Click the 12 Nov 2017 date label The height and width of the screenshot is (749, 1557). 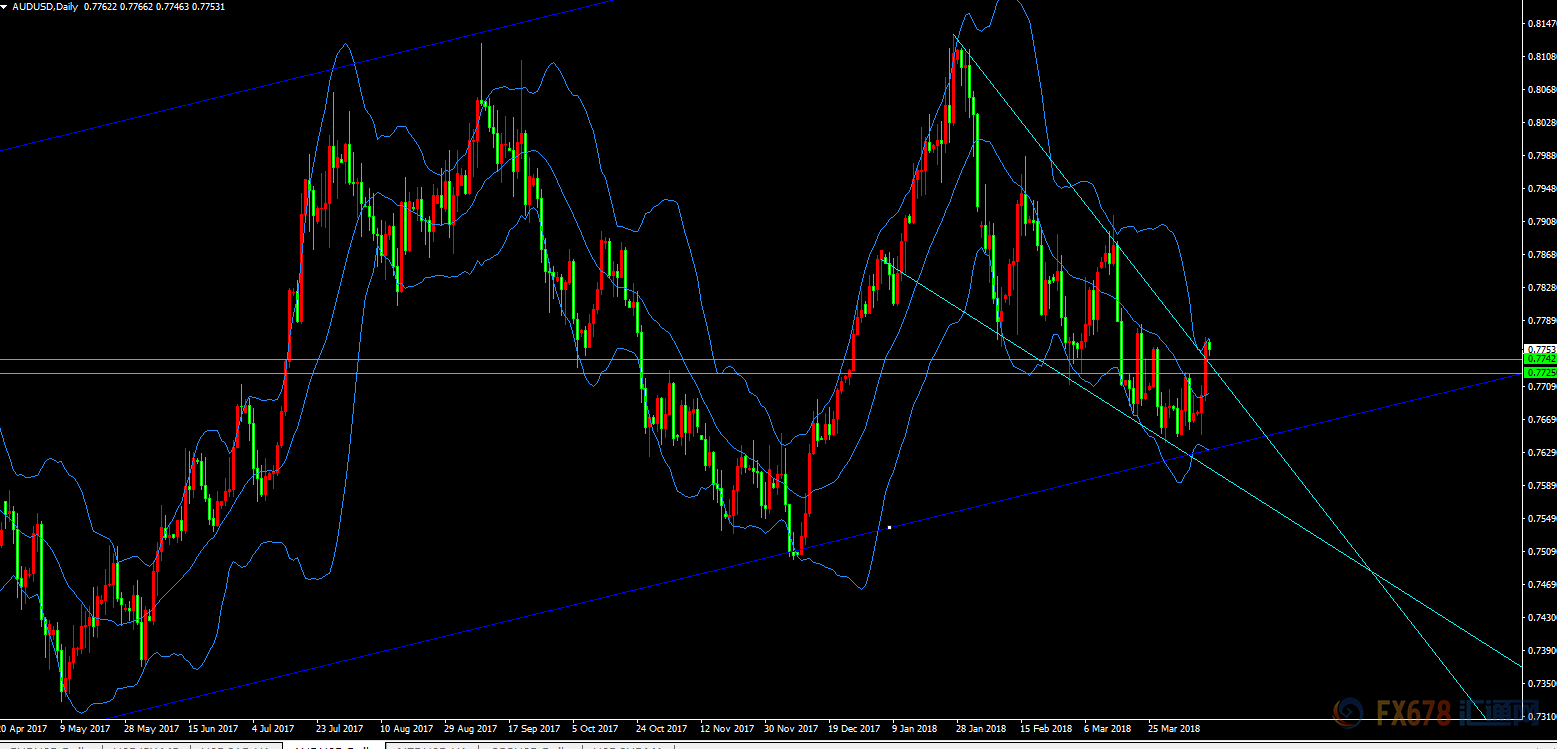(x=728, y=729)
